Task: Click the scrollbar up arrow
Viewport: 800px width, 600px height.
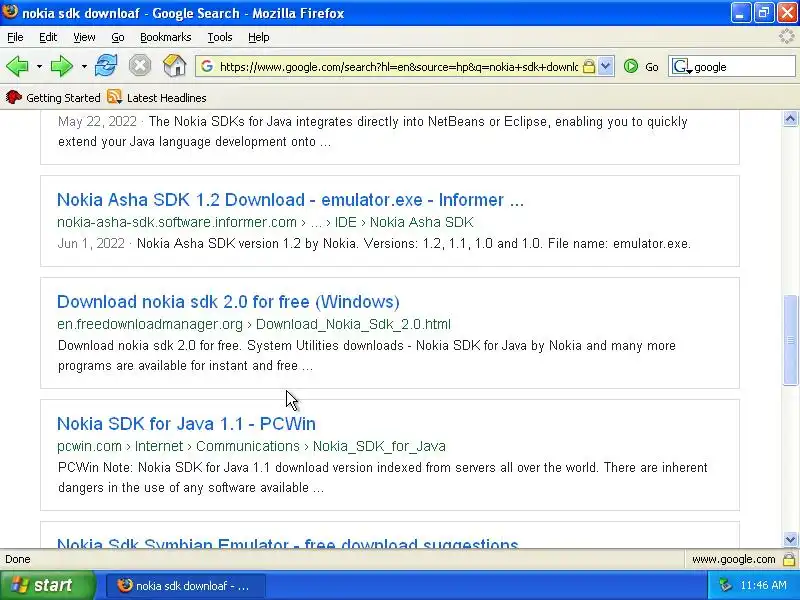Action: (x=790, y=119)
